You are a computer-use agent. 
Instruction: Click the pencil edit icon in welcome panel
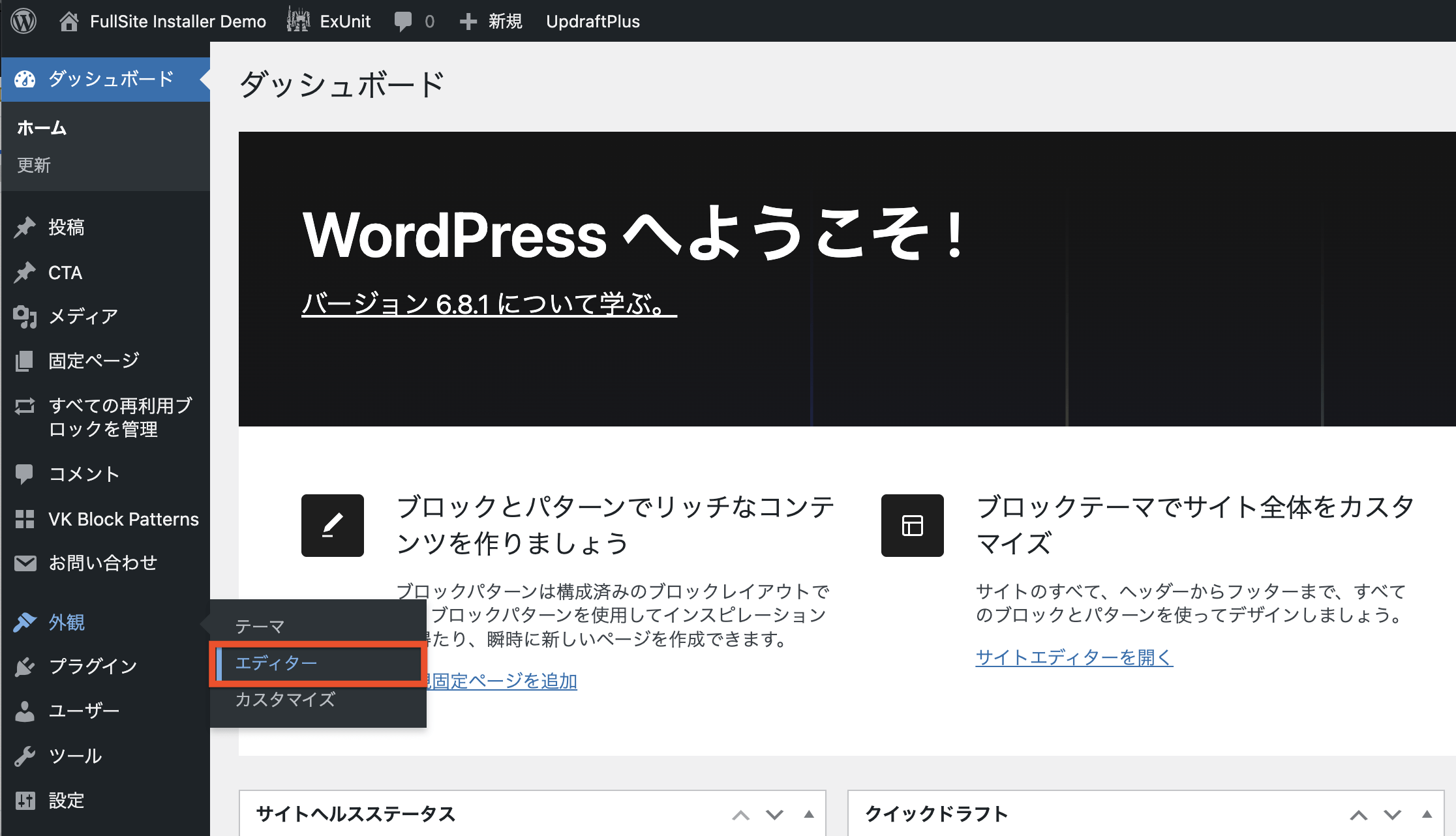[333, 526]
